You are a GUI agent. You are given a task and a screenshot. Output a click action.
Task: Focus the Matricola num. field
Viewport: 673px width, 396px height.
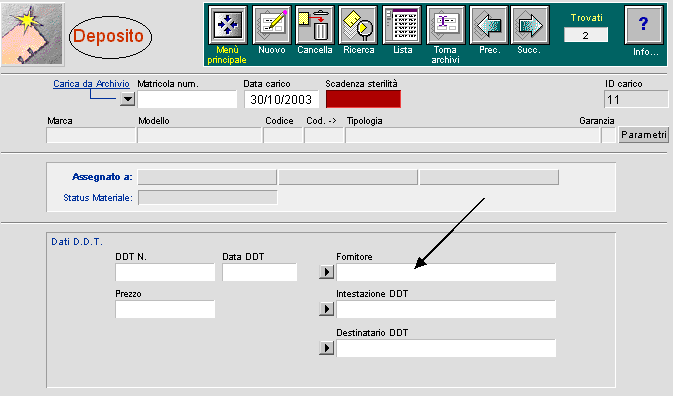[x=187, y=99]
